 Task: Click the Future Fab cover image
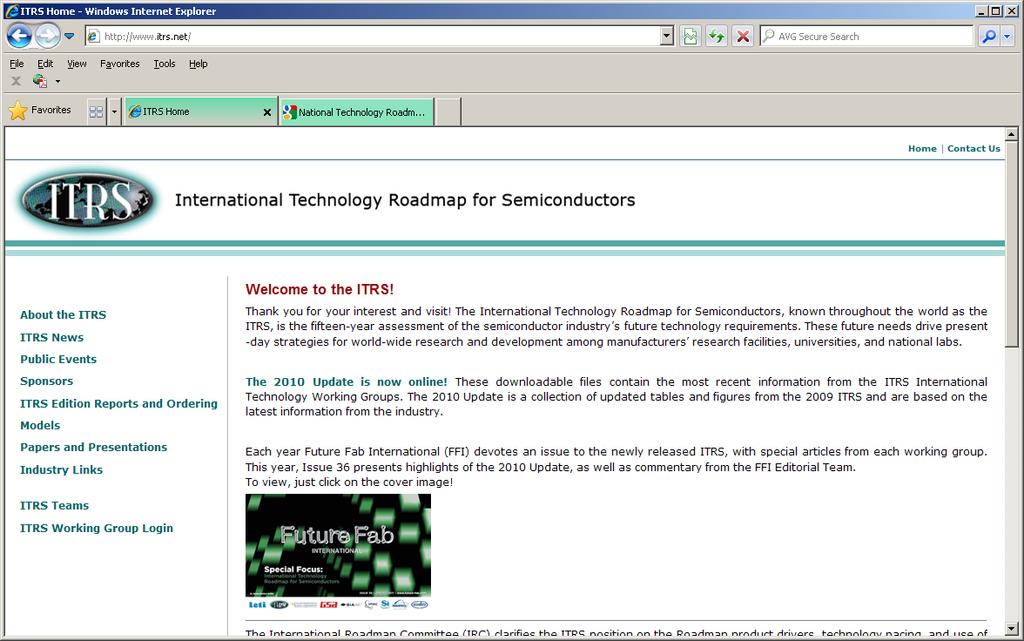click(x=338, y=545)
